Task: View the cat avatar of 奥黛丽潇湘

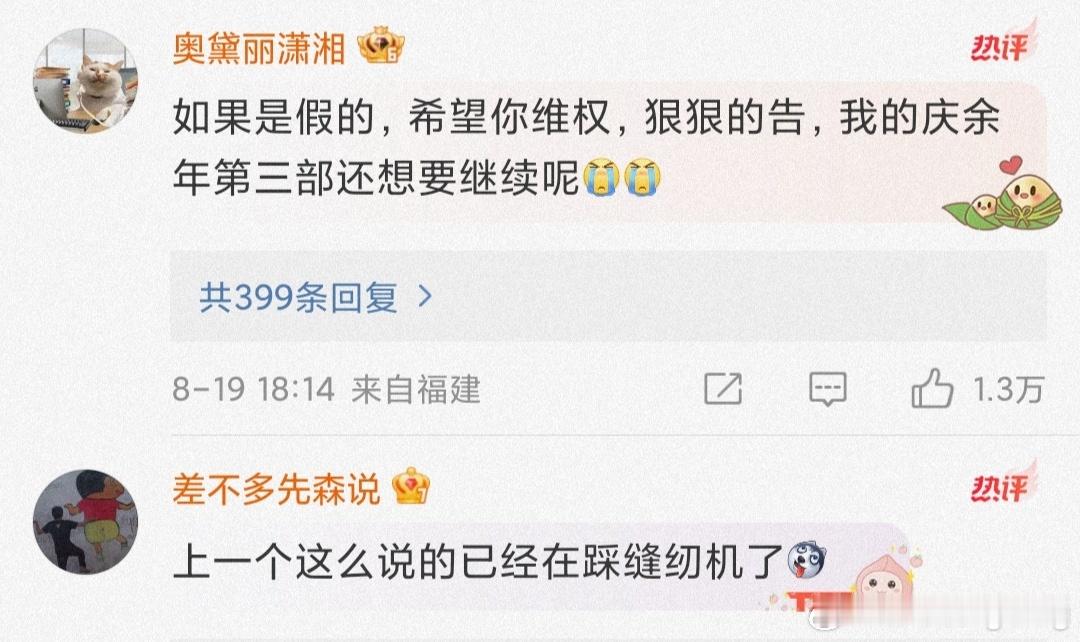Action: pos(85,81)
